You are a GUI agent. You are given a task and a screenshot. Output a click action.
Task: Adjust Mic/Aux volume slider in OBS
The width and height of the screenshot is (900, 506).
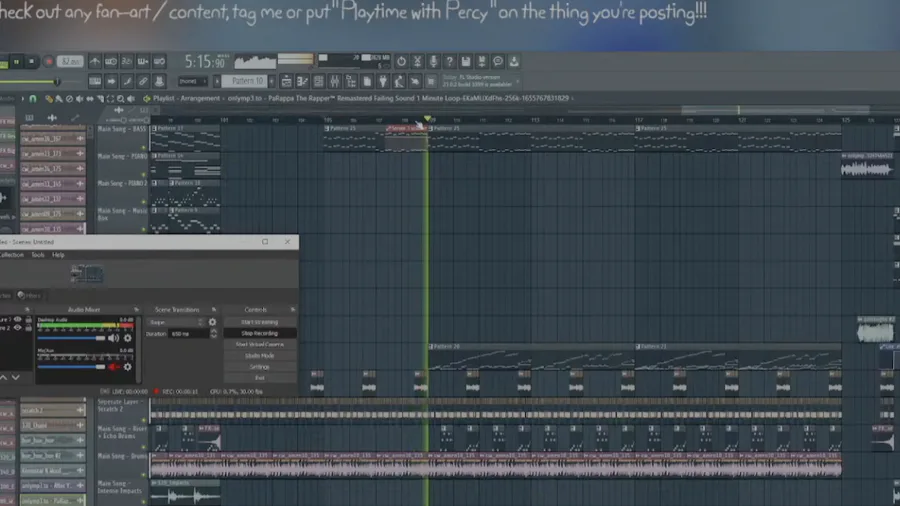tap(72, 367)
